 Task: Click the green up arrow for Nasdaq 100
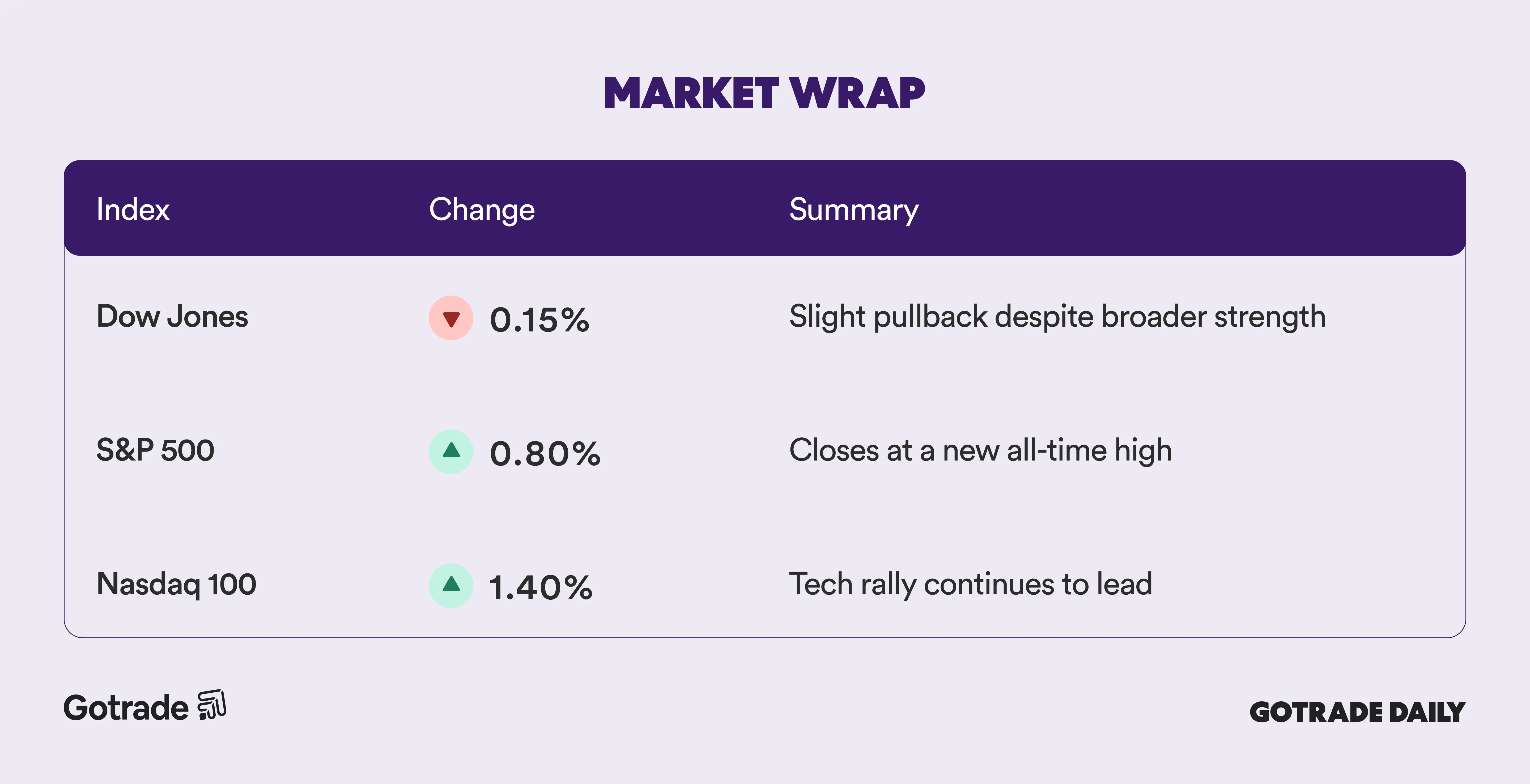(x=451, y=585)
